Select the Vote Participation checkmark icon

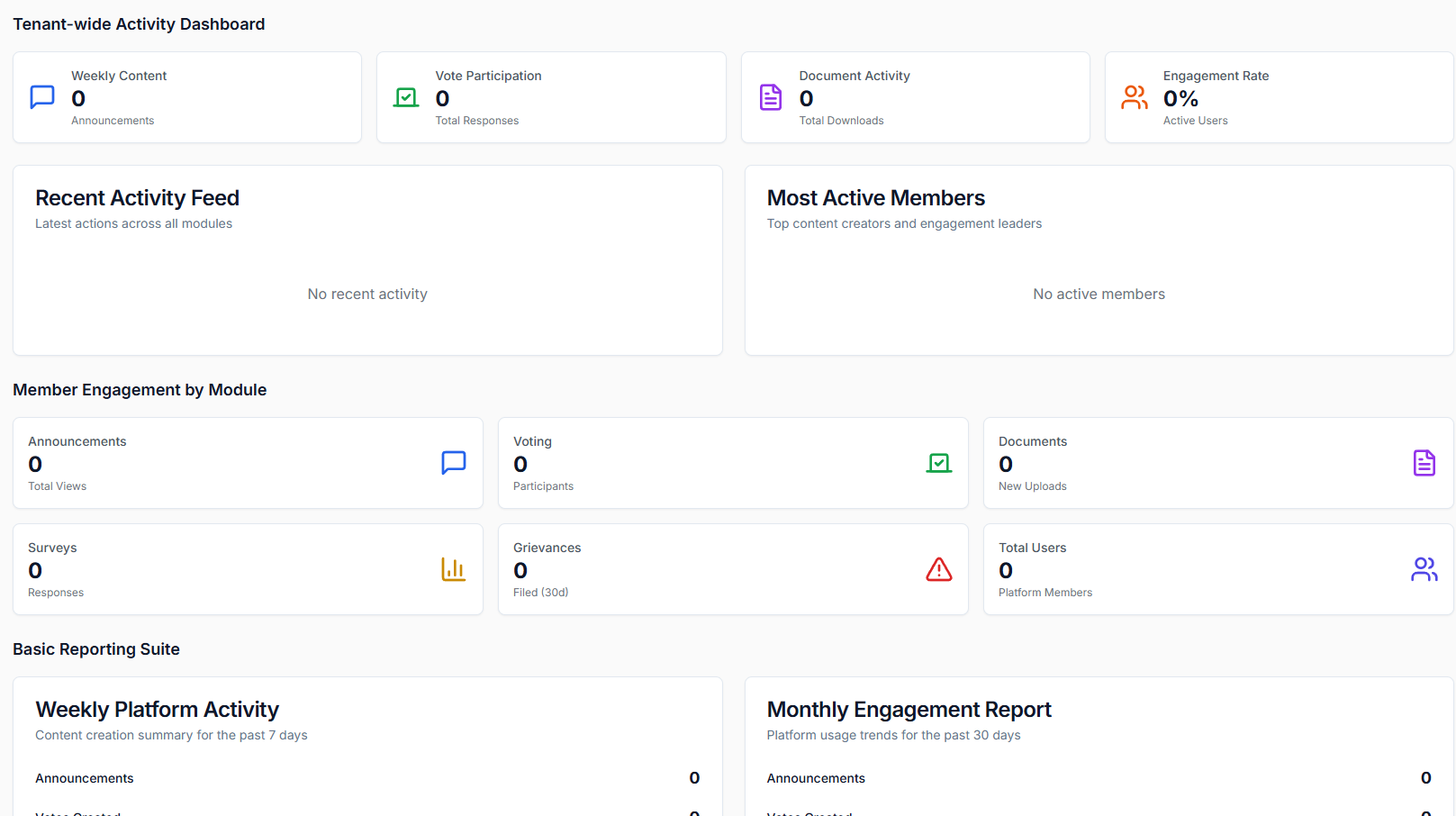coord(406,96)
